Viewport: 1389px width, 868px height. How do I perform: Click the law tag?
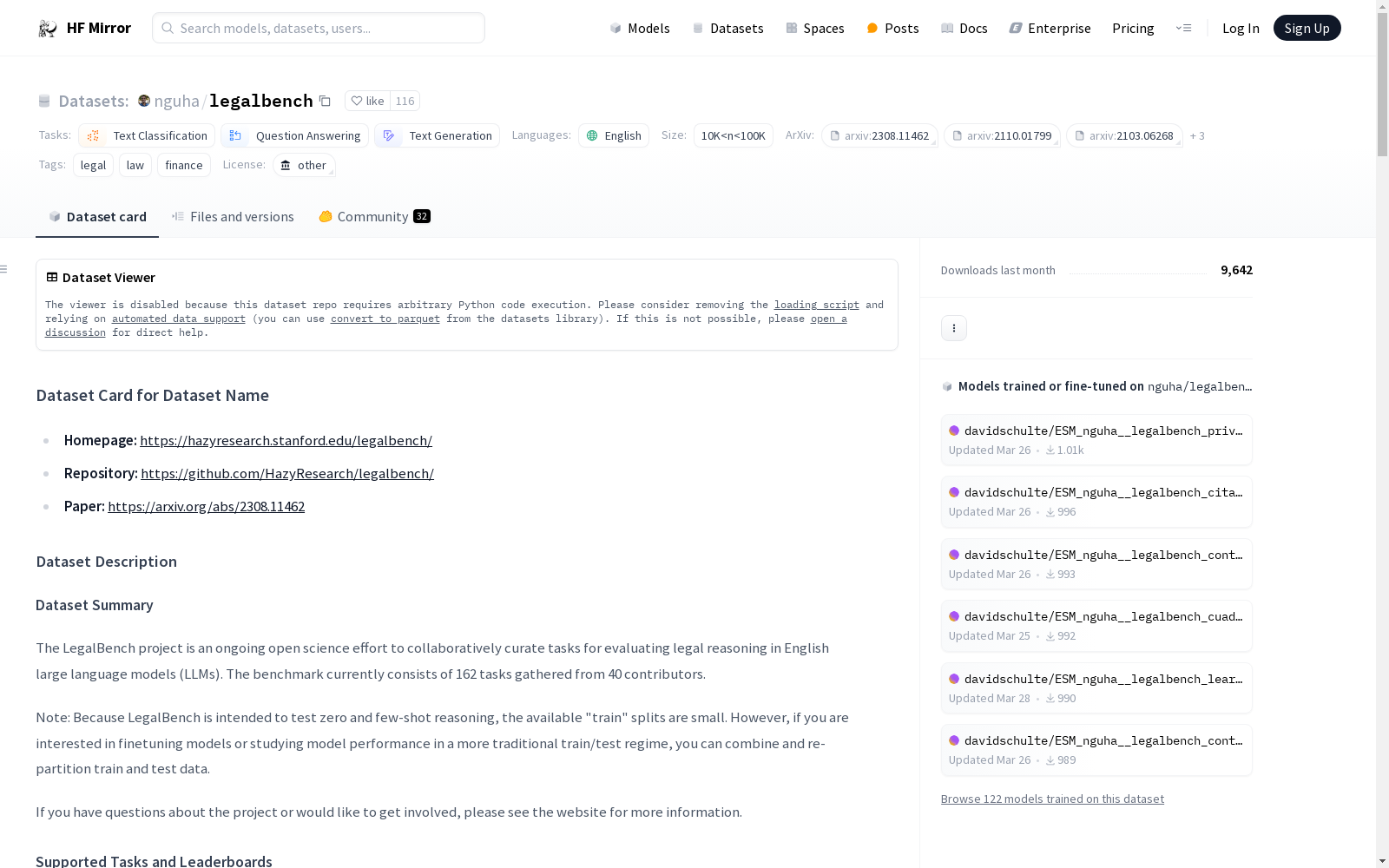[135, 165]
